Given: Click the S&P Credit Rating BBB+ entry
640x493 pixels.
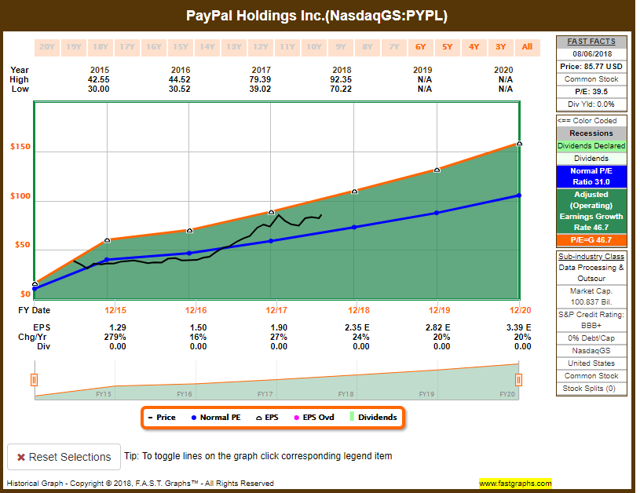Looking at the screenshot, I should coord(591,320).
